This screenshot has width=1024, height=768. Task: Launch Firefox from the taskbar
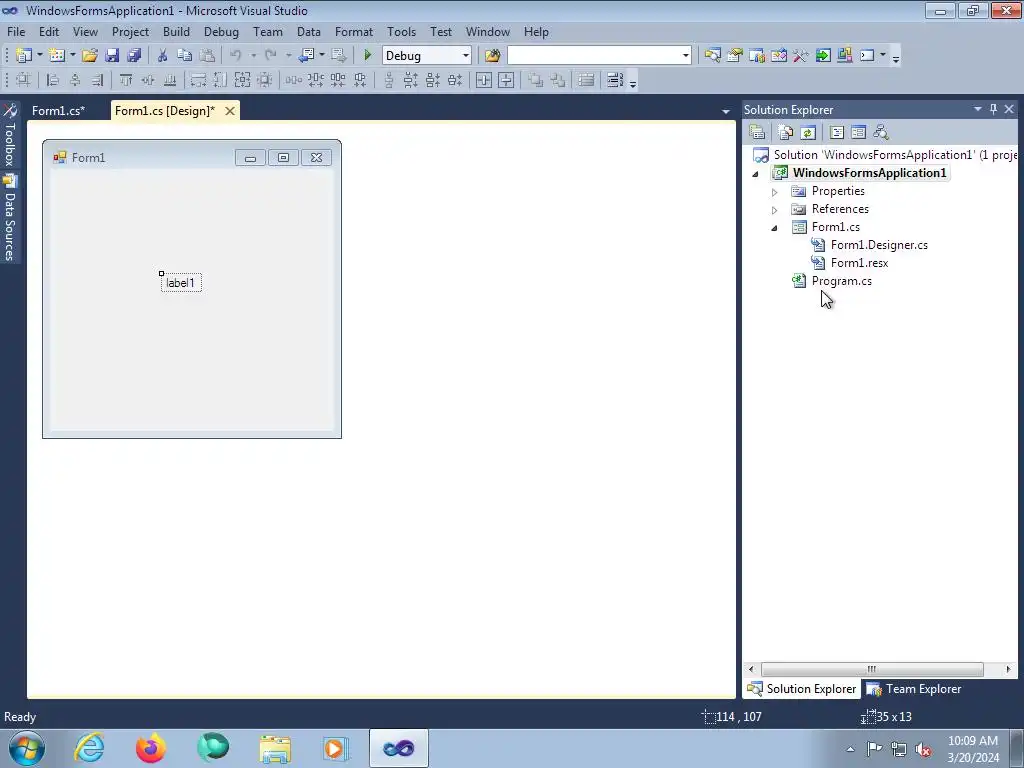(x=150, y=748)
